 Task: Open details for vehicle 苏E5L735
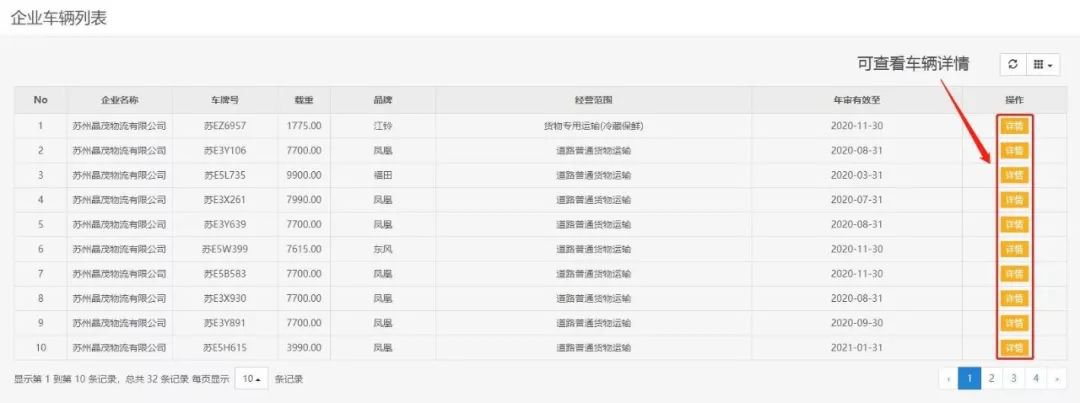[x=1014, y=176]
